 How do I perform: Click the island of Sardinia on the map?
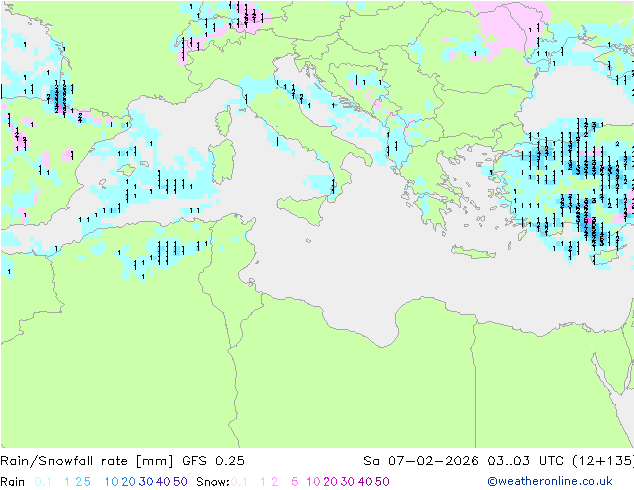tap(223, 162)
